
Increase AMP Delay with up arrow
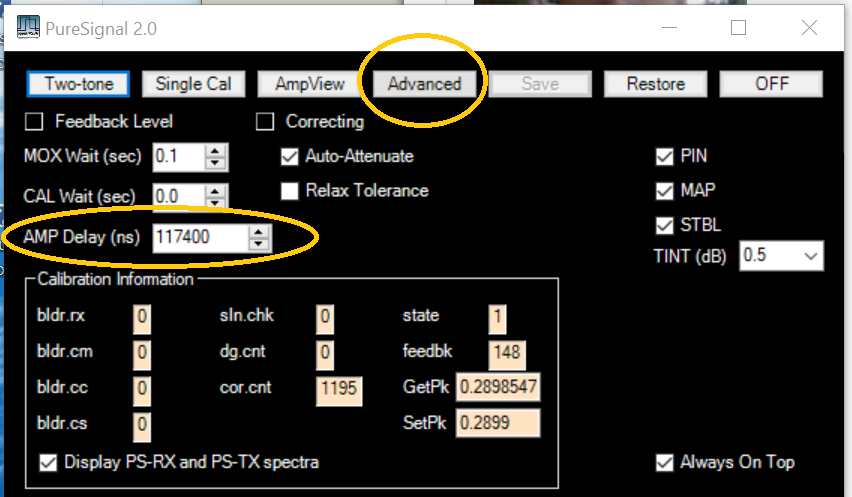coord(259,232)
